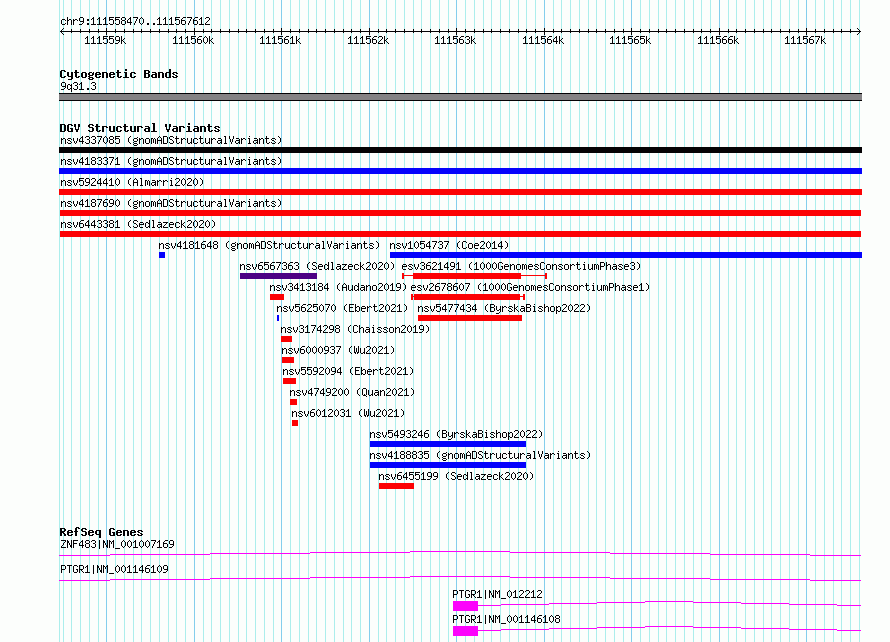Select the nsv4188835 blue variant bar
Screen dimensions: 890x642
point(448,465)
